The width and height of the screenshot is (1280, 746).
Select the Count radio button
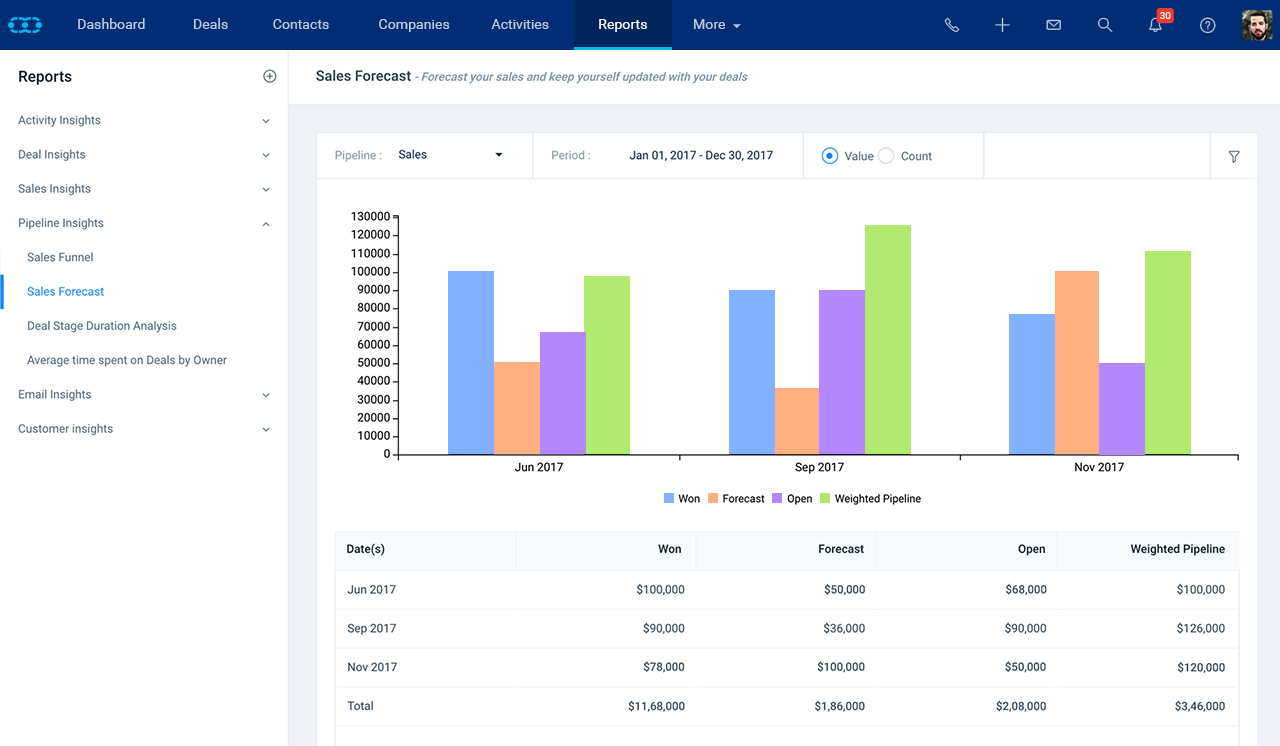tap(885, 155)
